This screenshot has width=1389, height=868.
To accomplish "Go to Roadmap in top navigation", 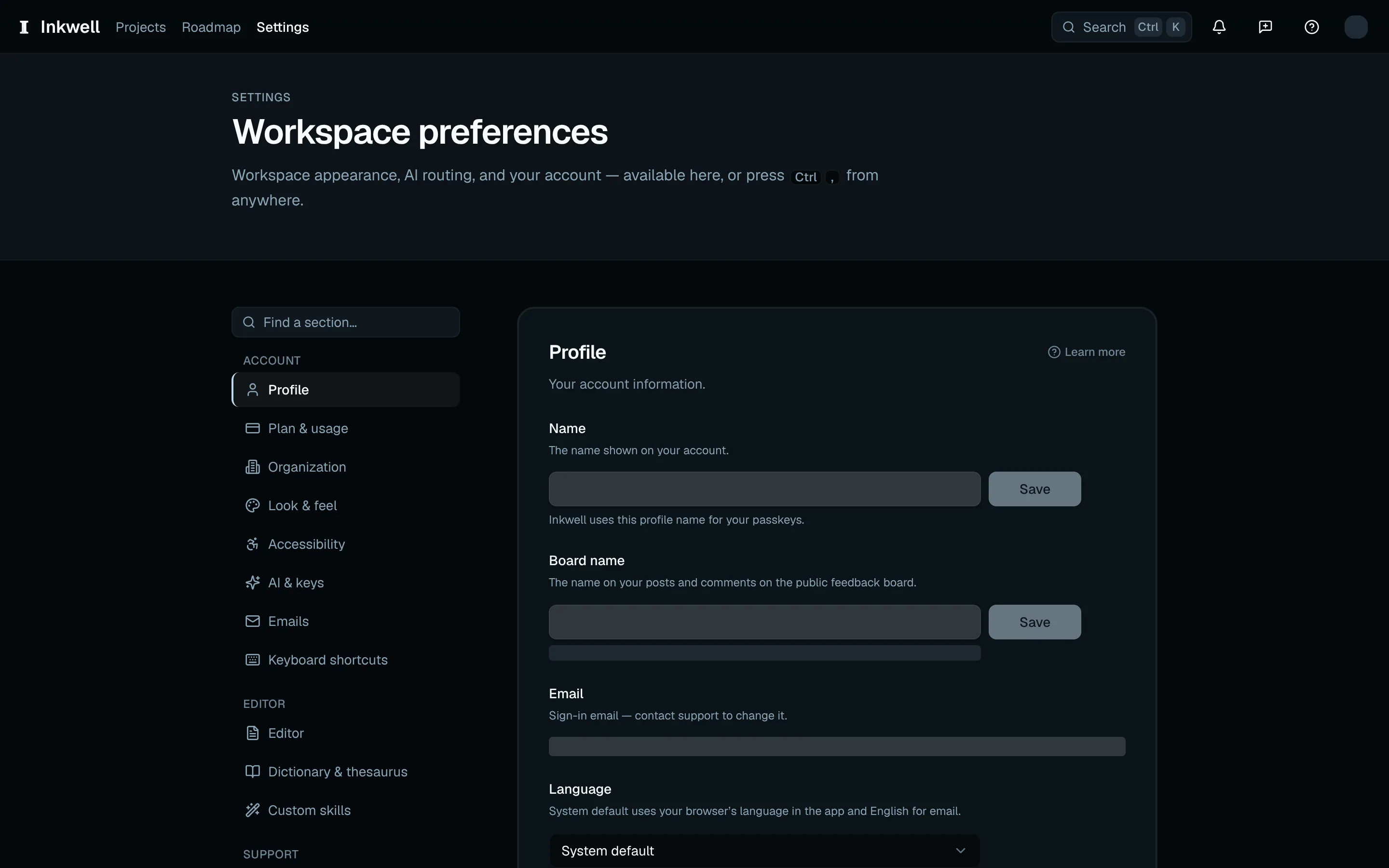I will (211, 27).
